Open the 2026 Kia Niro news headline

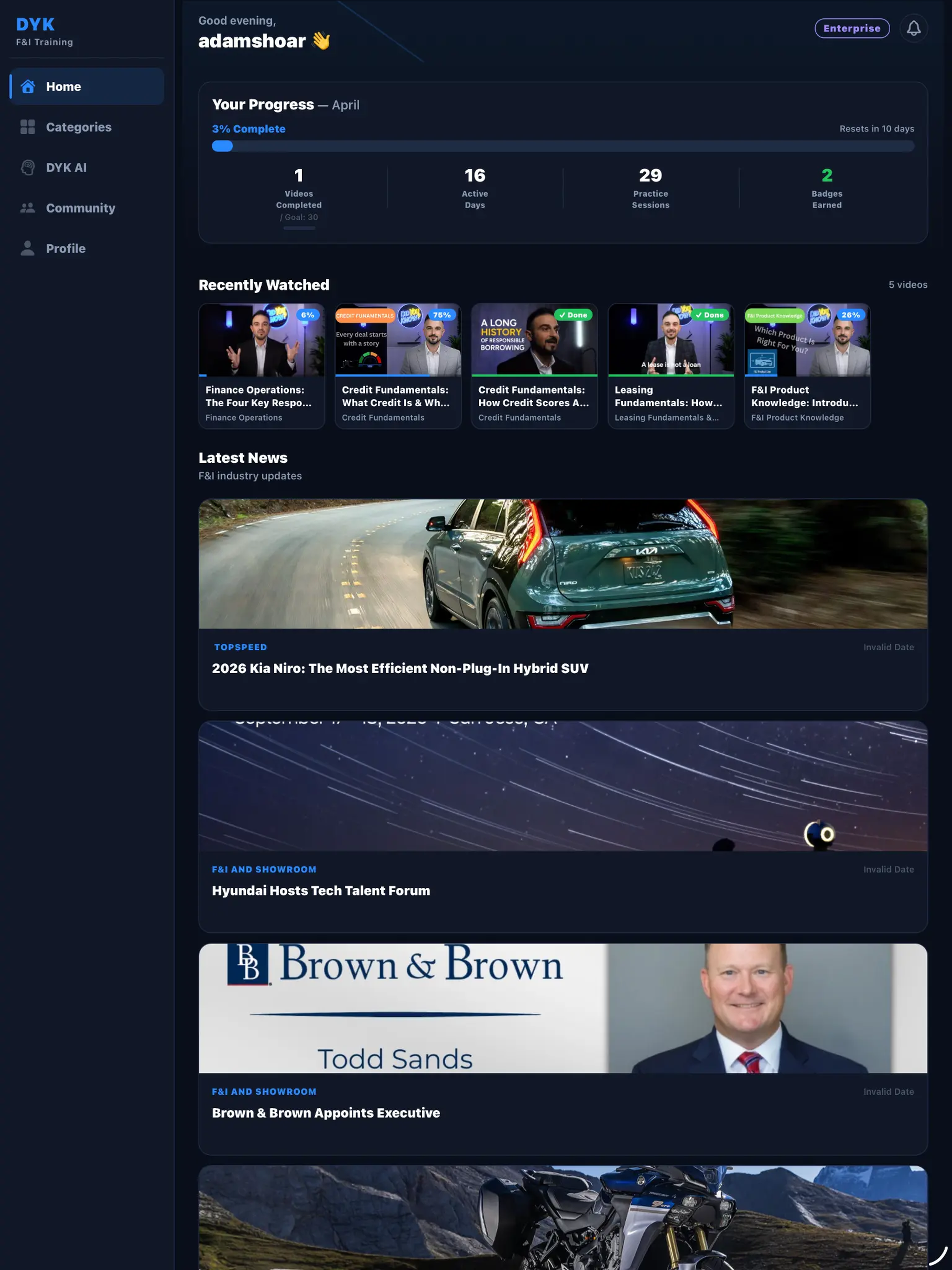click(x=400, y=668)
